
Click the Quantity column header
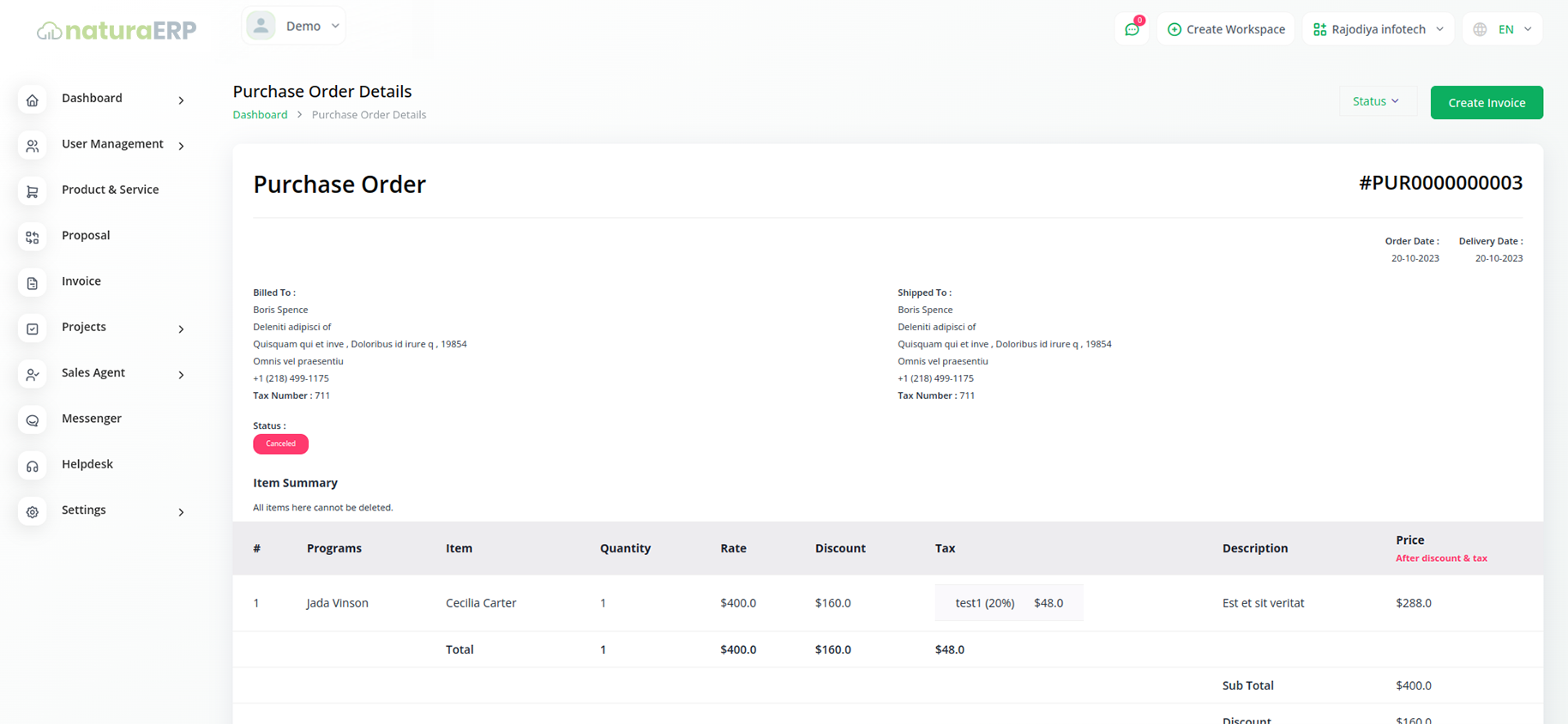point(625,548)
